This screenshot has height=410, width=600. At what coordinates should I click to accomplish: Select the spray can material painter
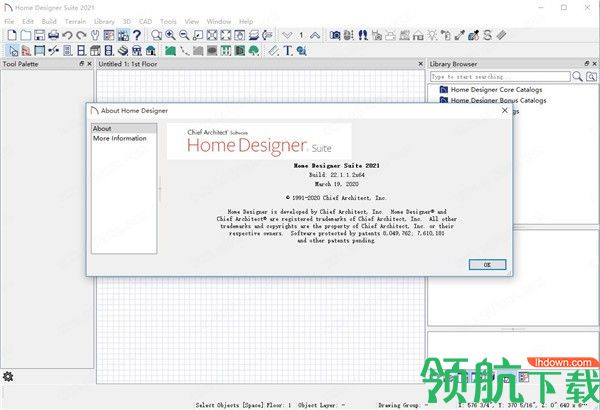(446, 35)
